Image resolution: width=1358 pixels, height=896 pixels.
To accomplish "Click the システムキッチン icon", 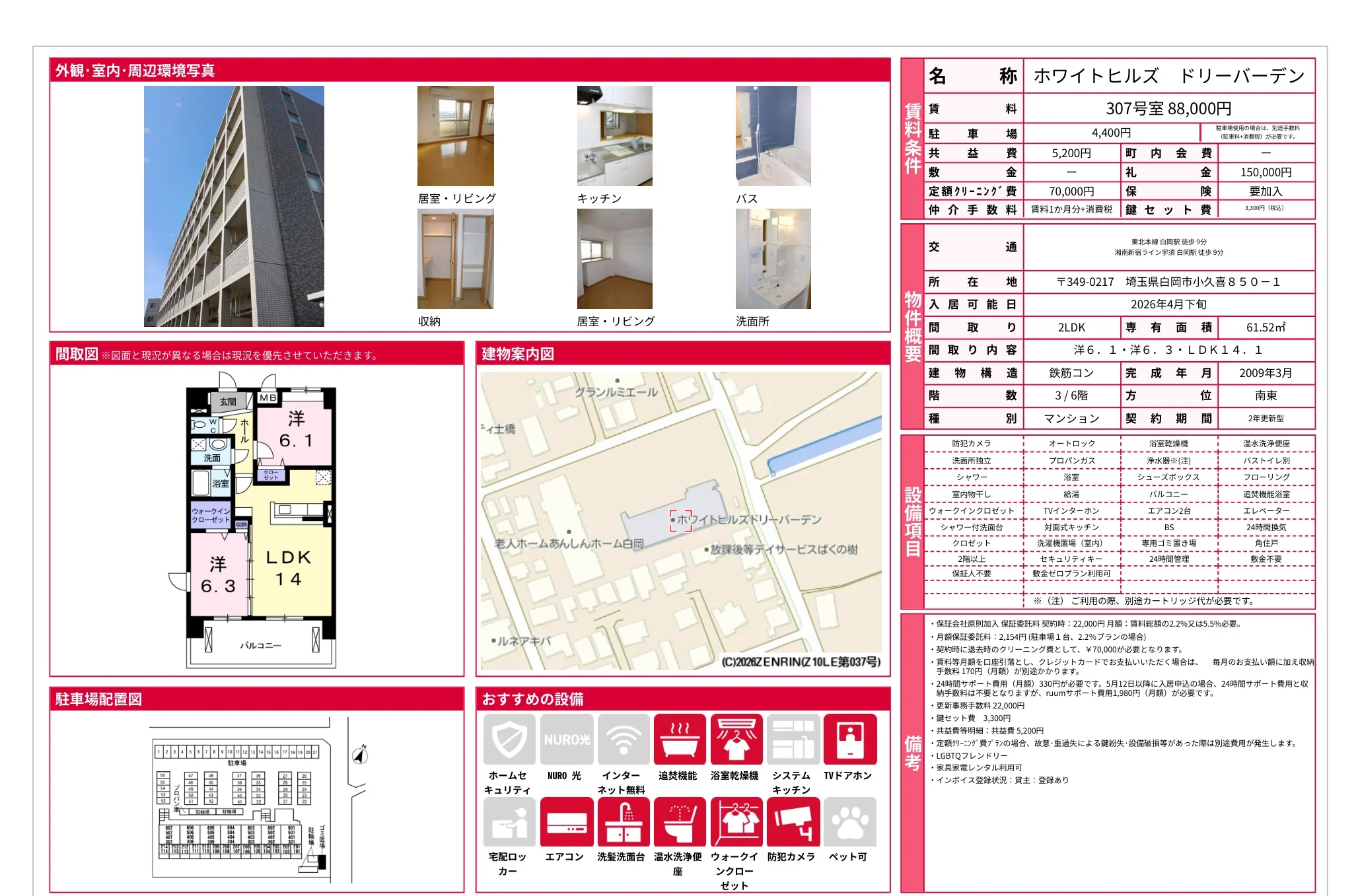I will [x=793, y=740].
